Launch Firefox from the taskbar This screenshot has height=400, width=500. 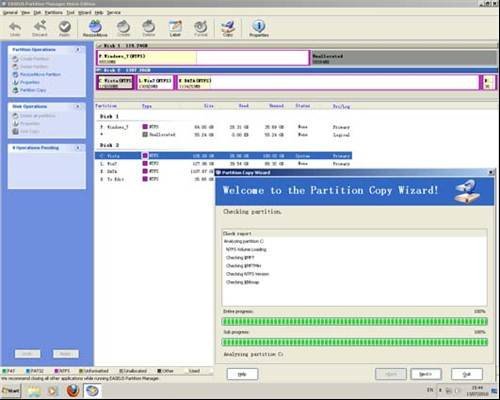click(x=73, y=391)
